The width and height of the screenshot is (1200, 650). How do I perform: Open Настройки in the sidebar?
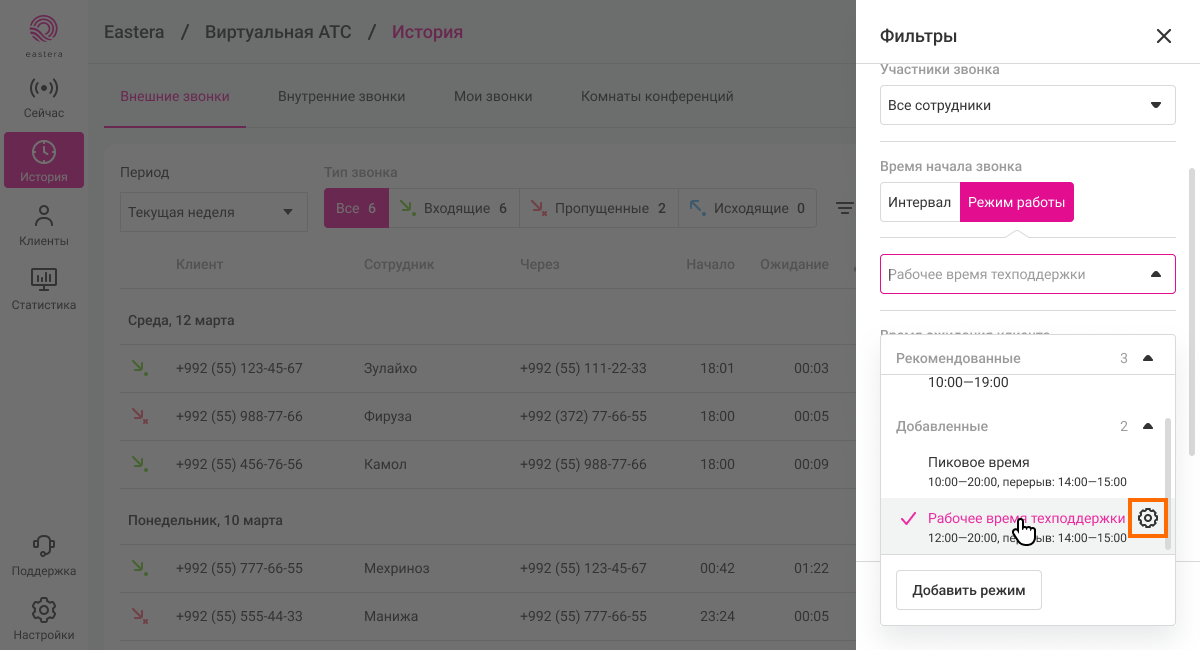(44, 619)
